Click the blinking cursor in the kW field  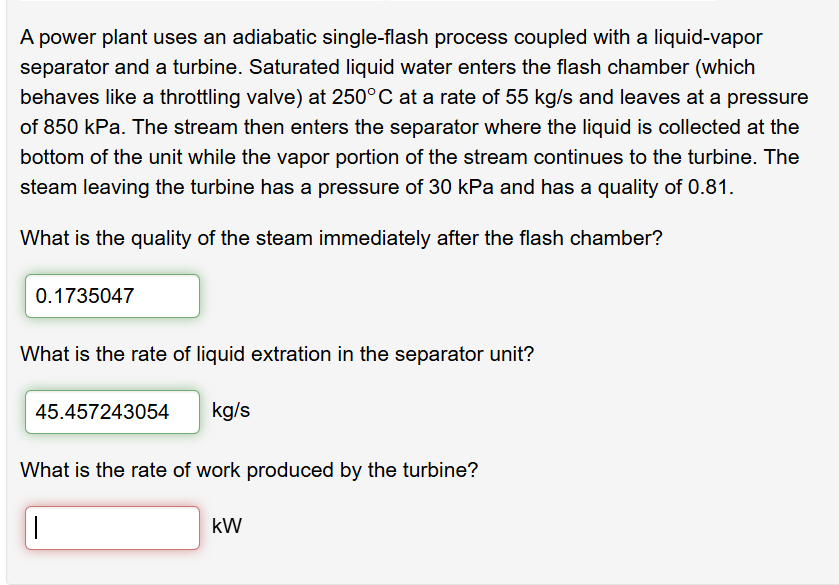click(x=37, y=528)
